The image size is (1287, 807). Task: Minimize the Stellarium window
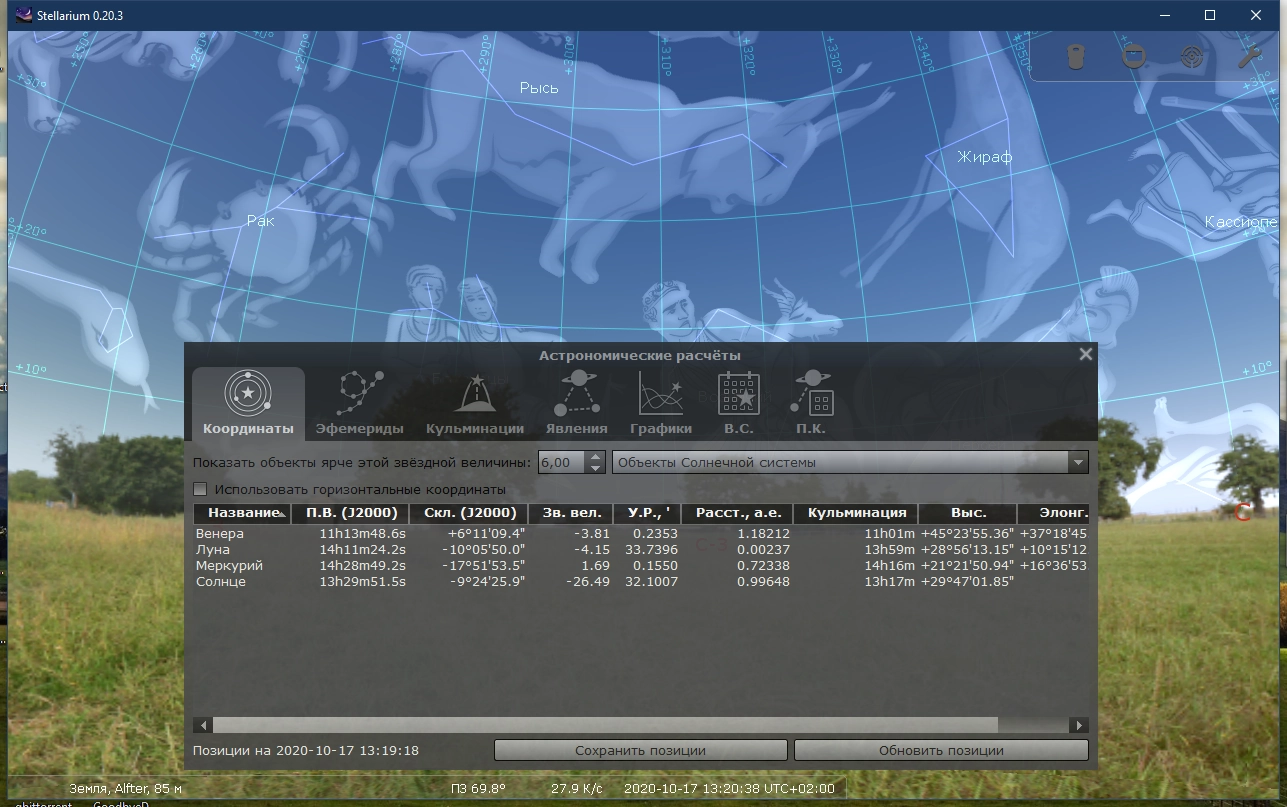[x=1163, y=15]
